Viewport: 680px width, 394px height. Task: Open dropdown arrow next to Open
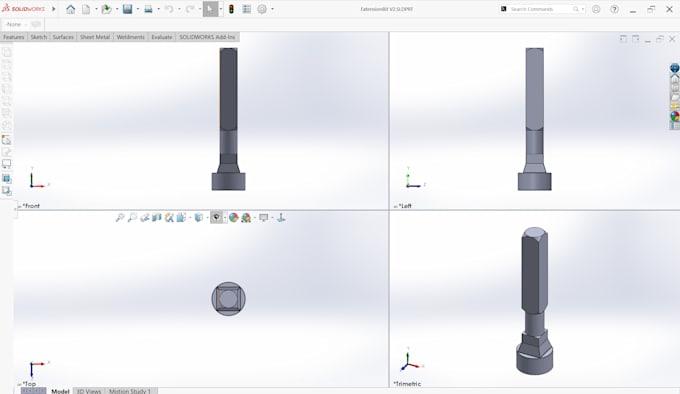[x=117, y=9]
